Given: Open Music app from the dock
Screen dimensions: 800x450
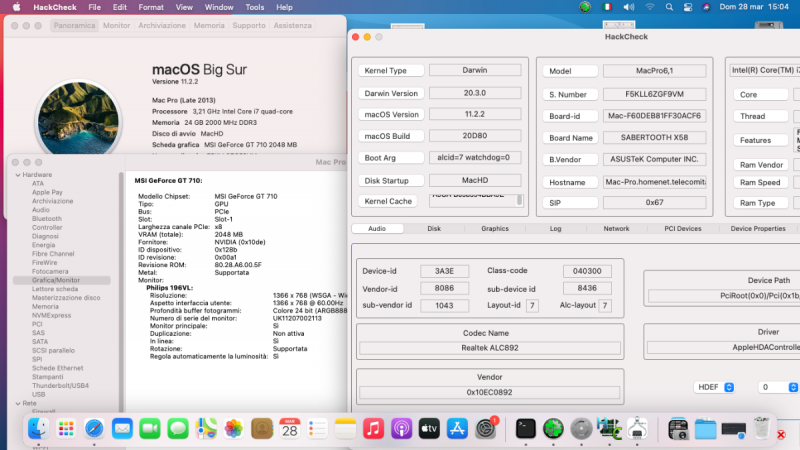Looking at the screenshot, I should [374, 429].
